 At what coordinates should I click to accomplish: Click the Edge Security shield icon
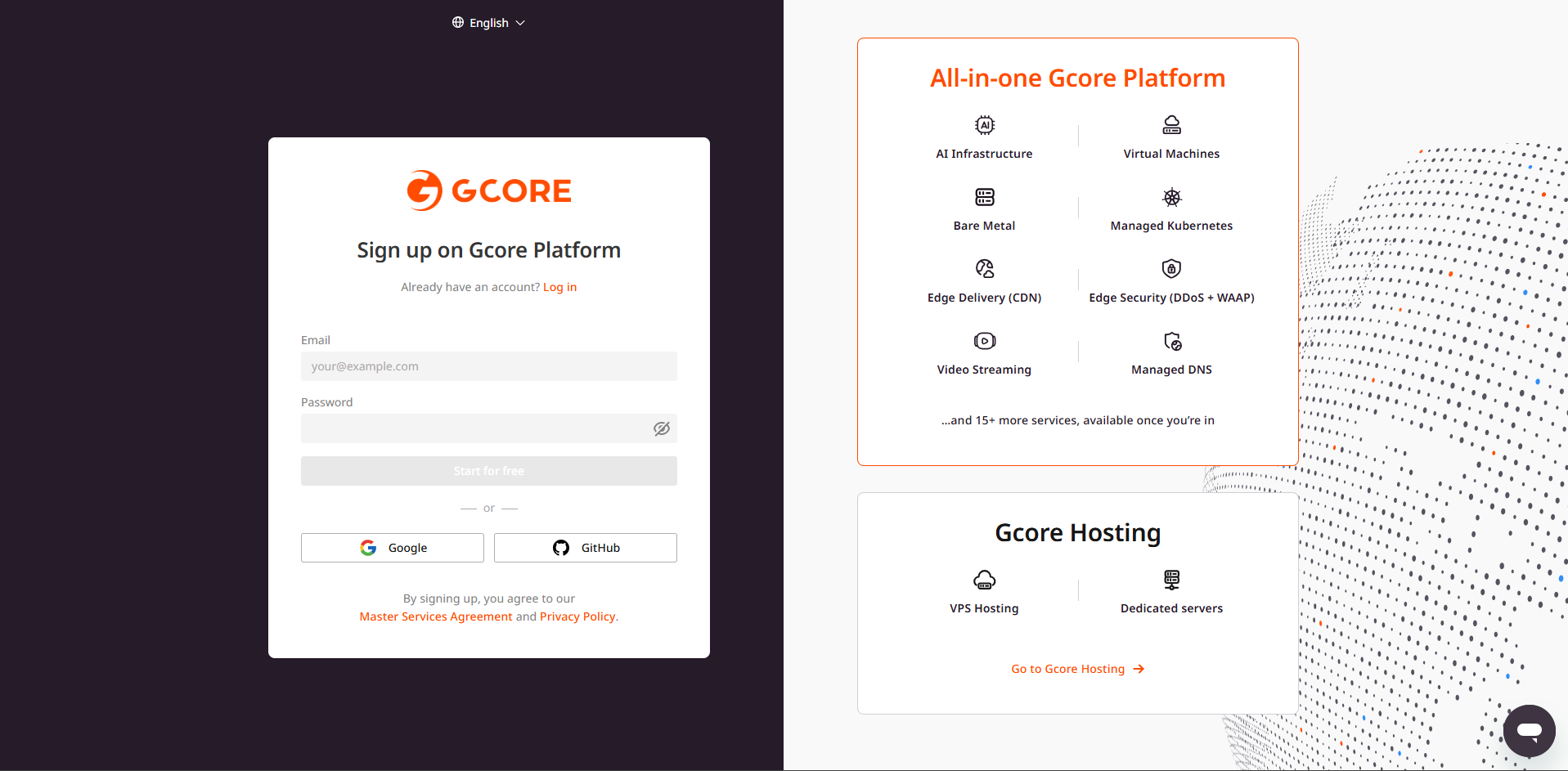1172,269
